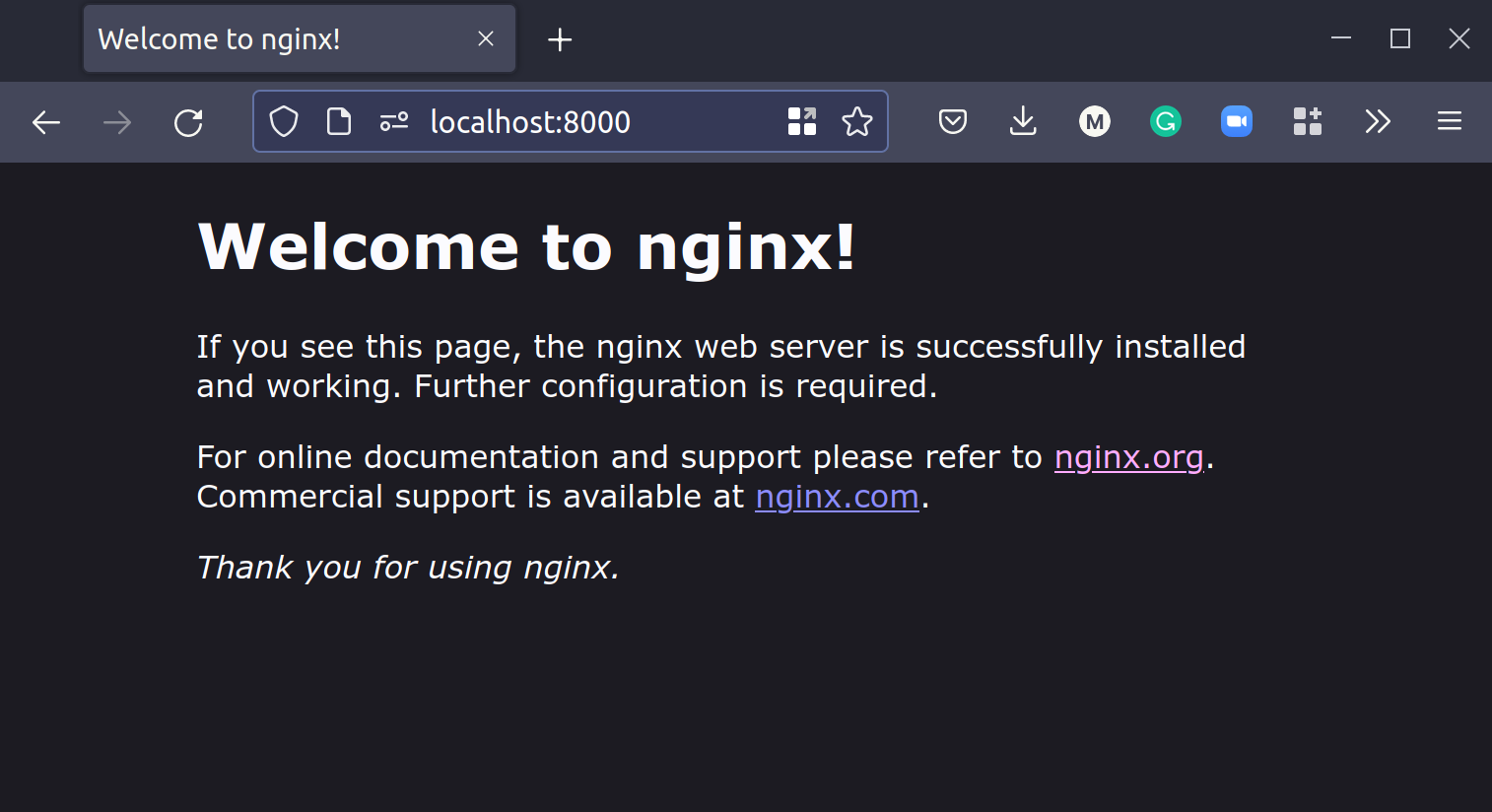Expand more tools overflow chevron
This screenshot has width=1492, height=812.
[1378, 122]
